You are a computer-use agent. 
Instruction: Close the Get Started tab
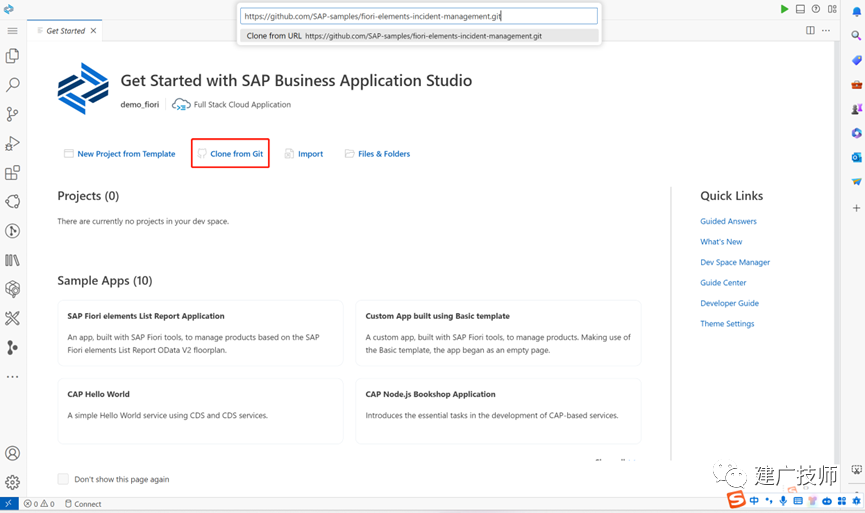94,31
